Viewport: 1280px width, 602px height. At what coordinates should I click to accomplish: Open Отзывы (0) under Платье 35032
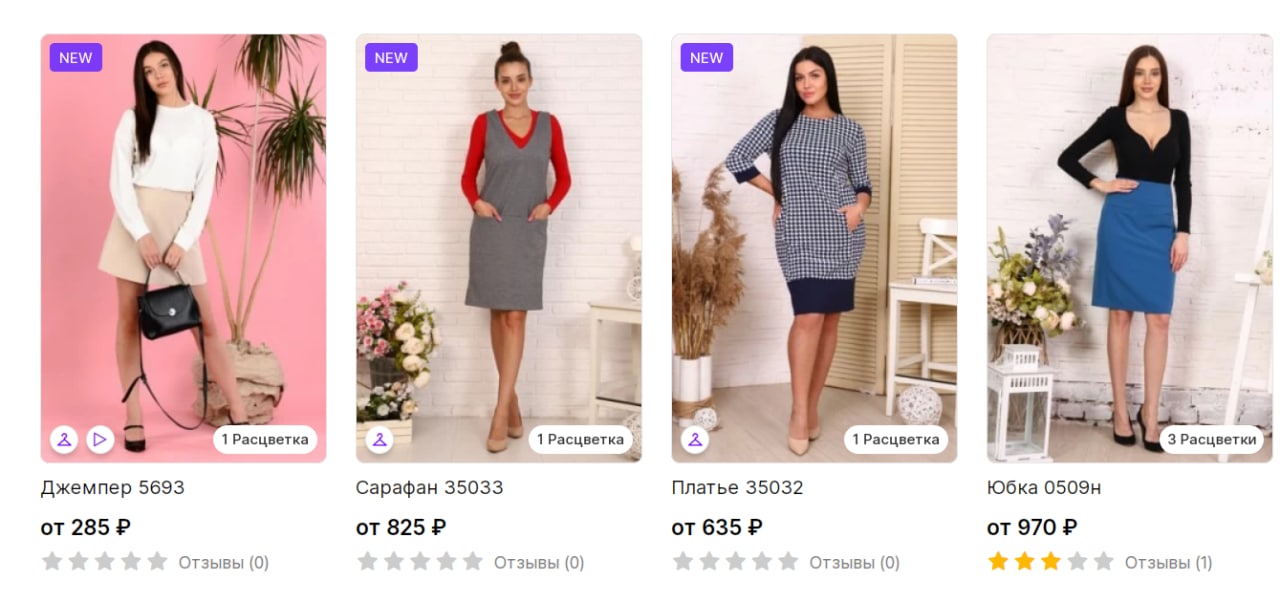click(854, 563)
